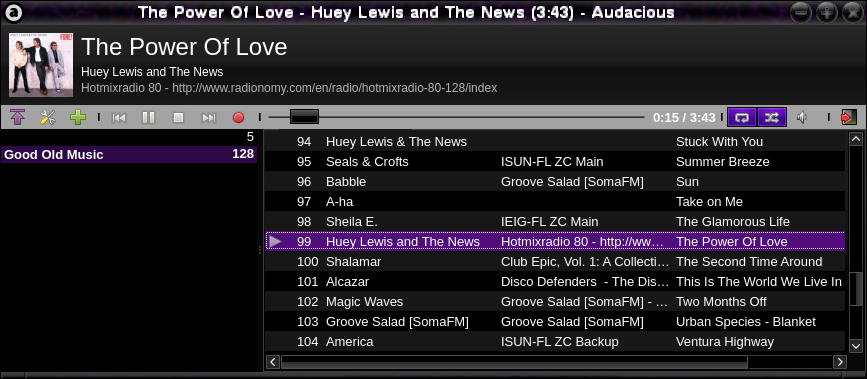The image size is (867, 379).
Task: Click the speaker volume icon
Action: click(x=802, y=117)
